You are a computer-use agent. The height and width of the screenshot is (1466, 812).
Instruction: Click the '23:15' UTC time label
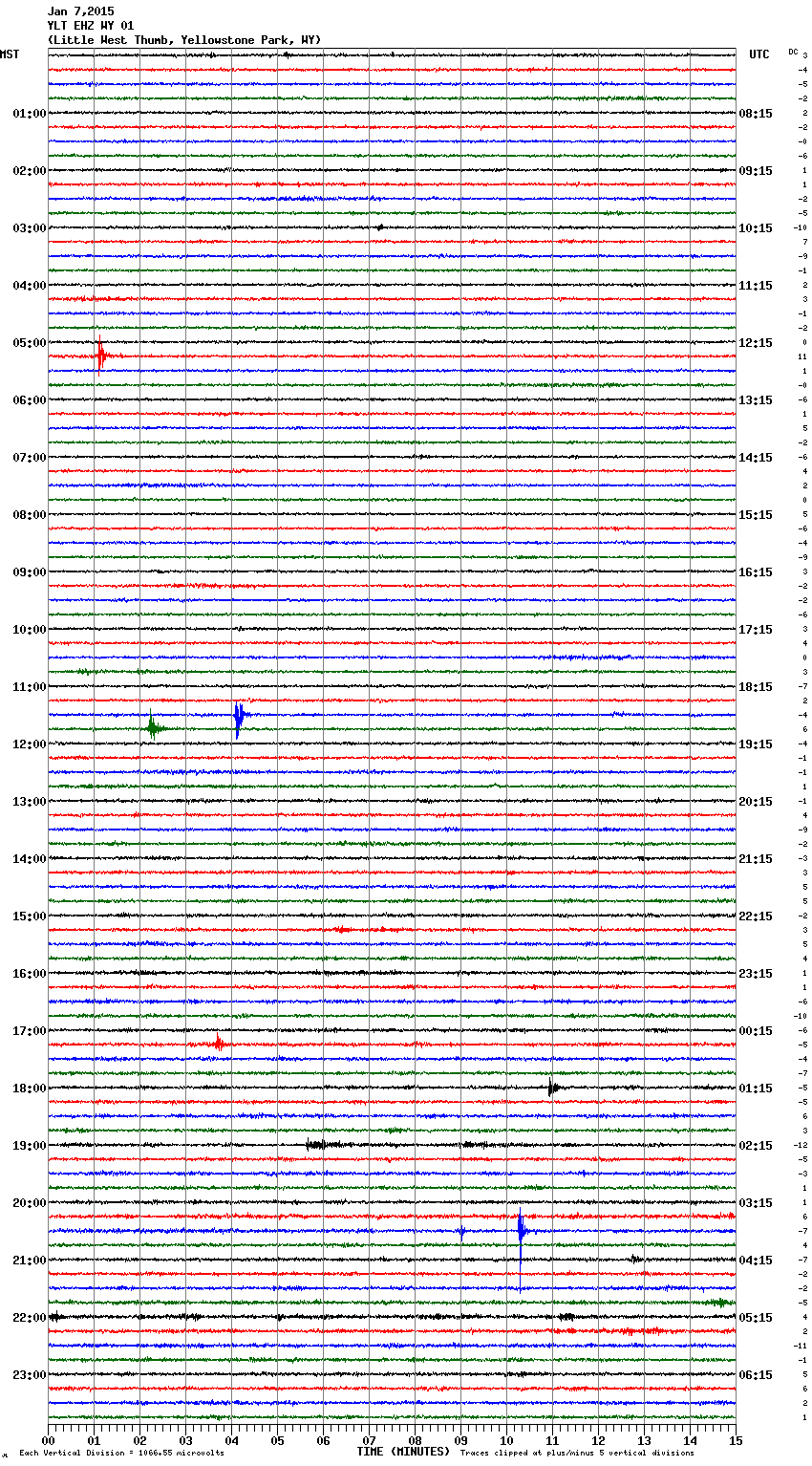756,974
